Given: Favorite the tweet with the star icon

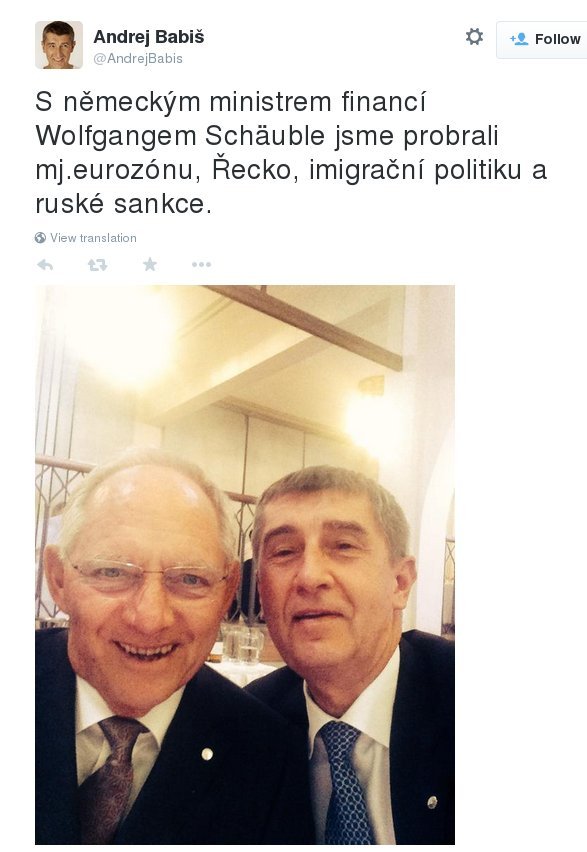Looking at the screenshot, I should pyautogui.click(x=149, y=265).
